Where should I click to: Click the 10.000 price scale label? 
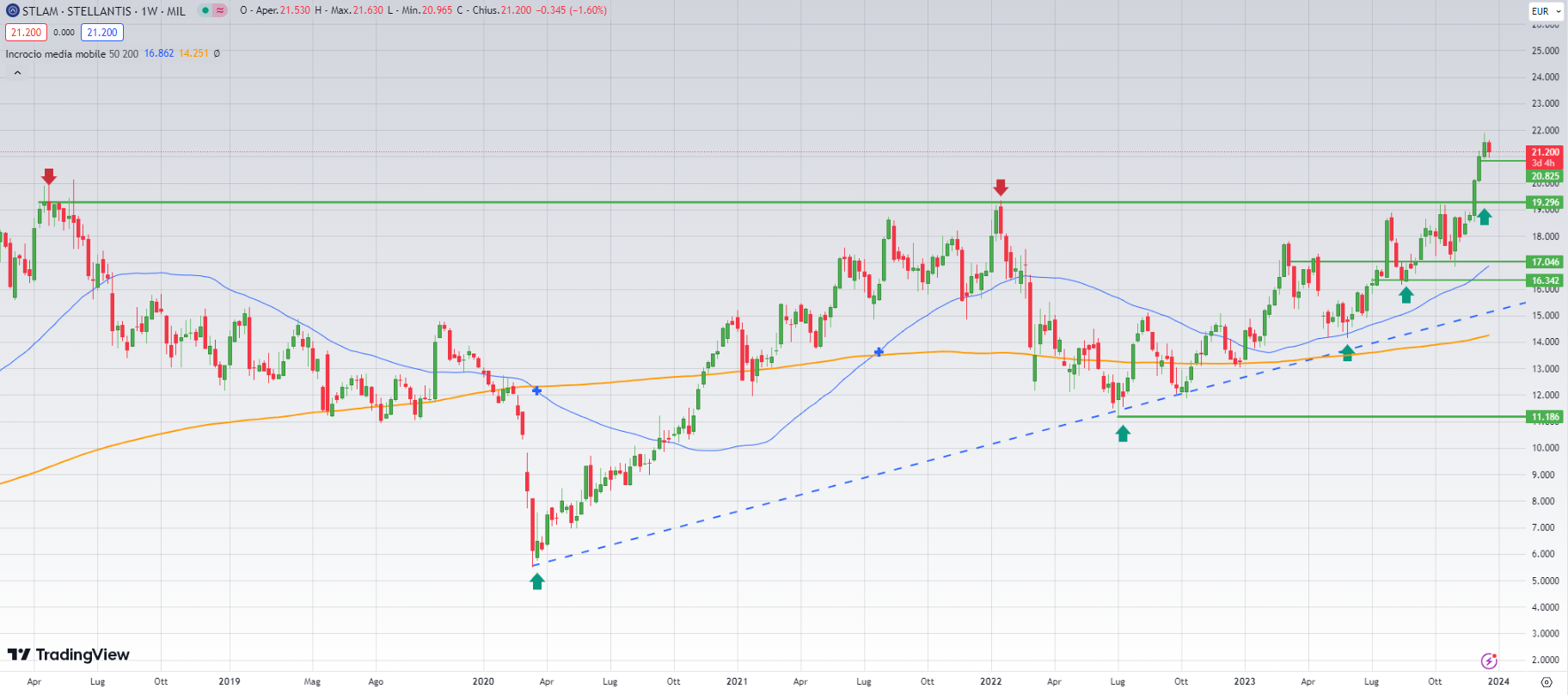(1545, 448)
